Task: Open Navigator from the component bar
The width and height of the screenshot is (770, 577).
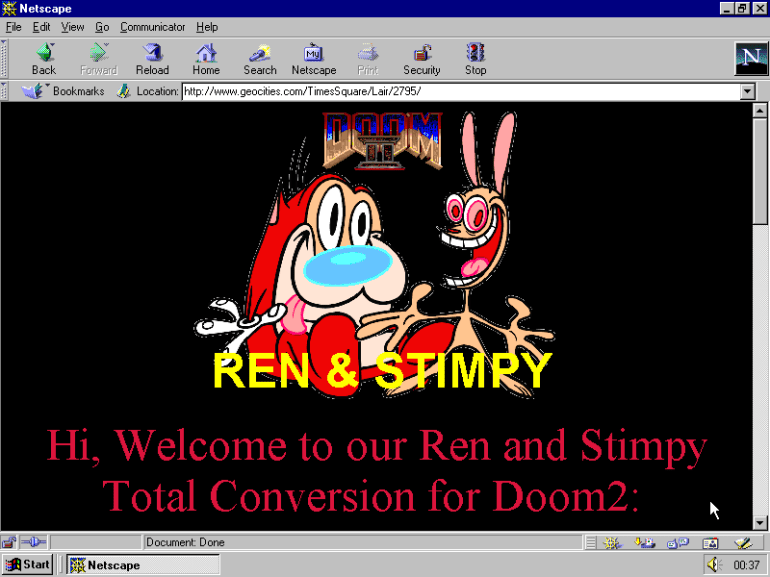Action: 612,543
